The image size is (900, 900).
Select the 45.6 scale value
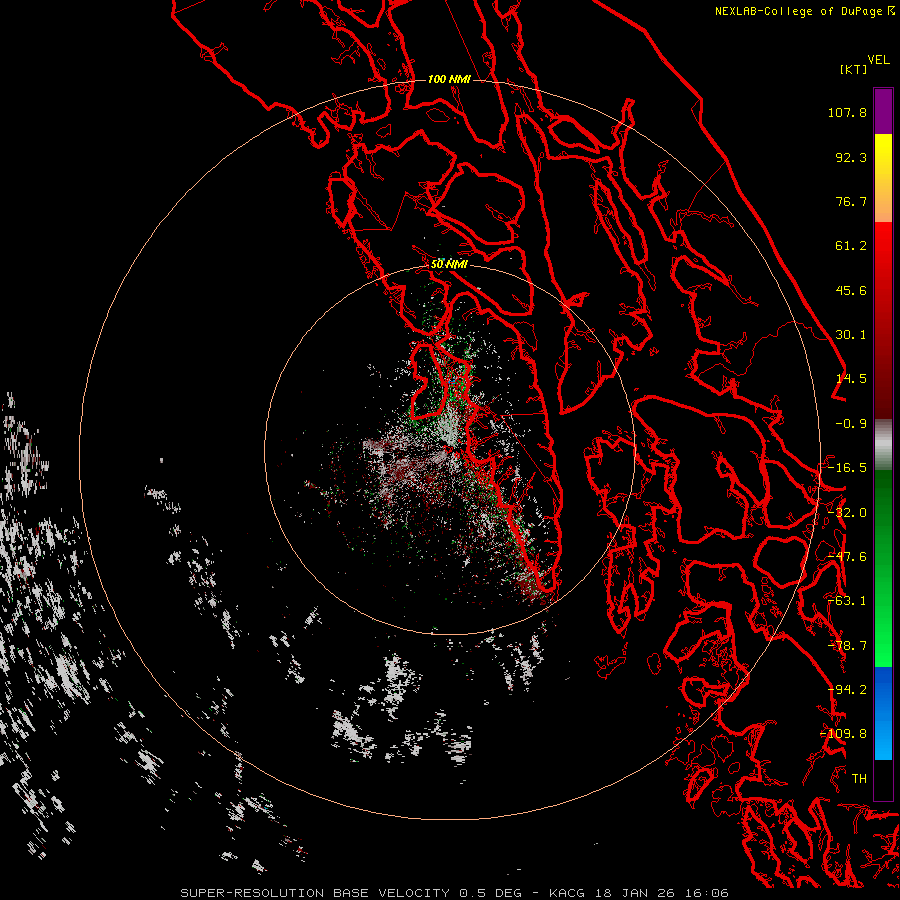[x=851, y=290]
